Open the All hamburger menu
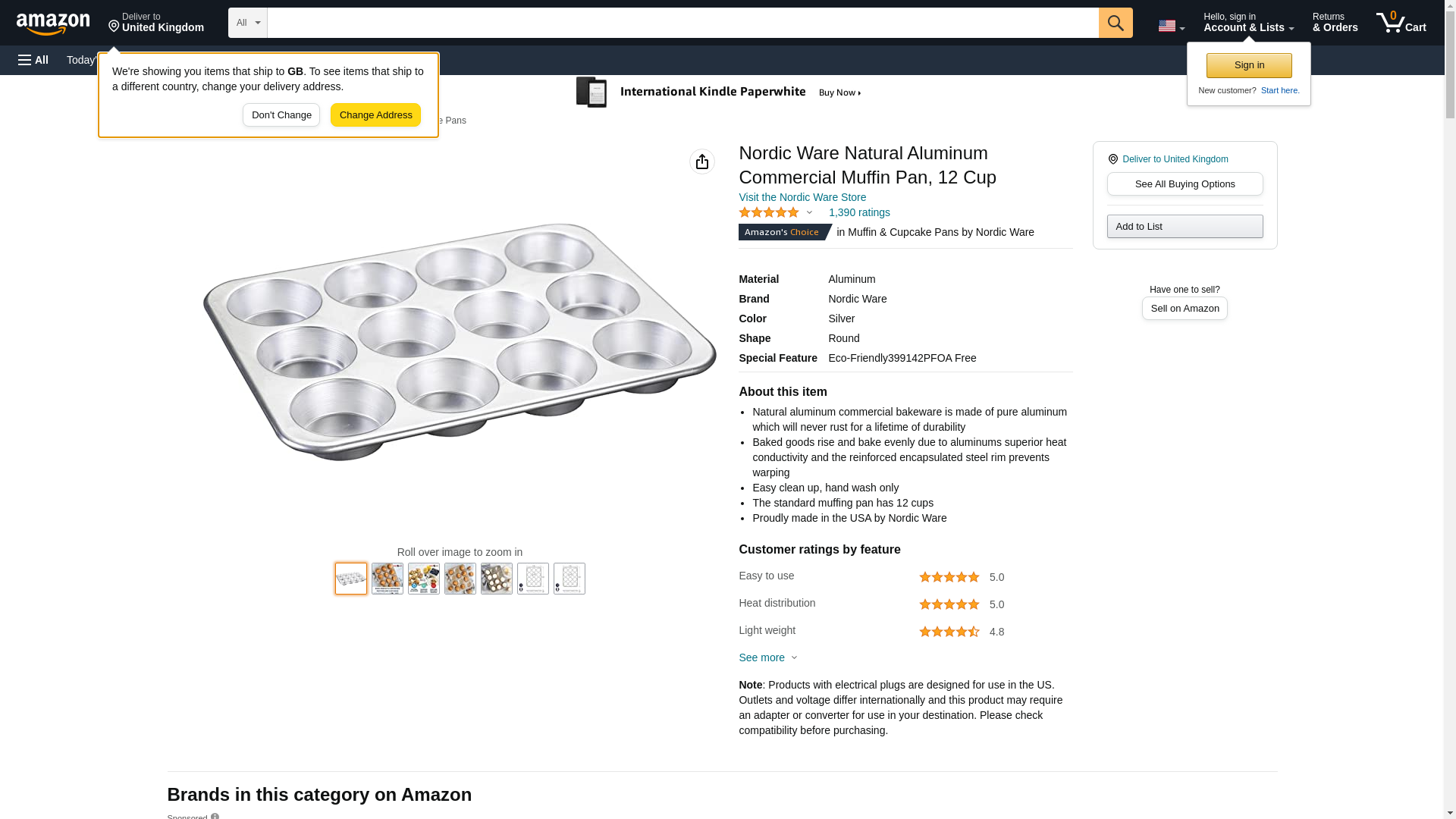1456x819 pixels. coord(33,60)
